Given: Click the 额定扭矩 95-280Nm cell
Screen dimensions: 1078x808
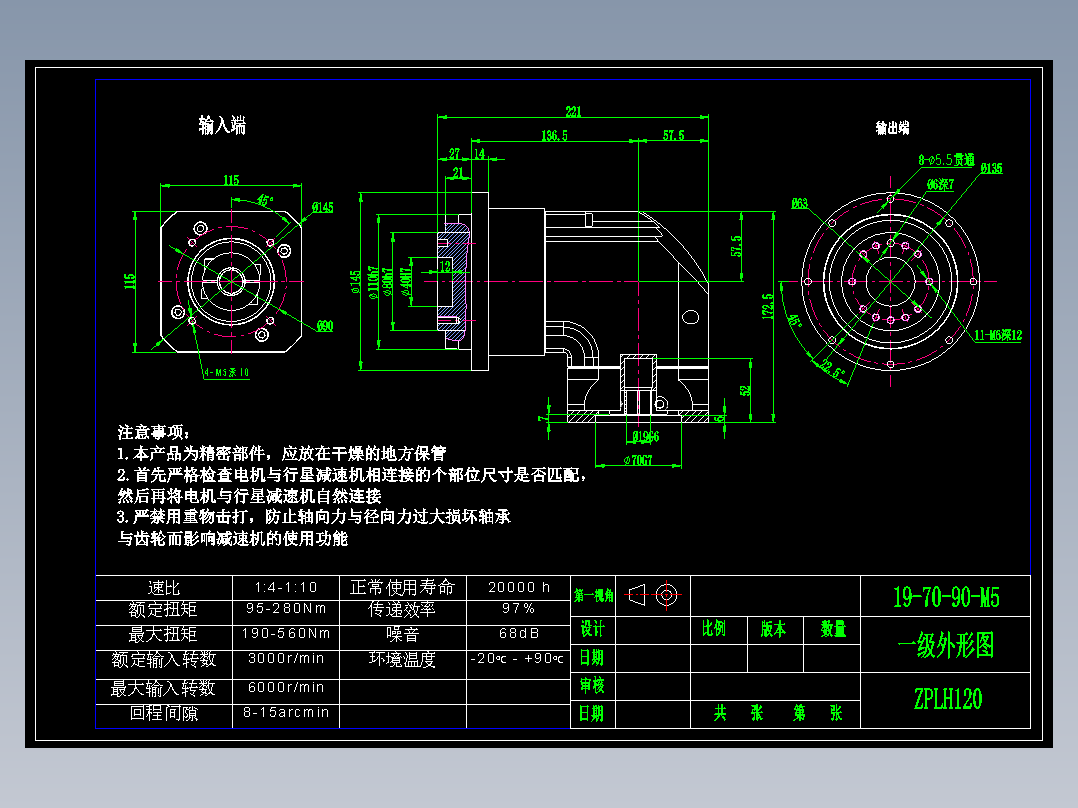Looking at the screenshot, I should click(x=286, y=610).
